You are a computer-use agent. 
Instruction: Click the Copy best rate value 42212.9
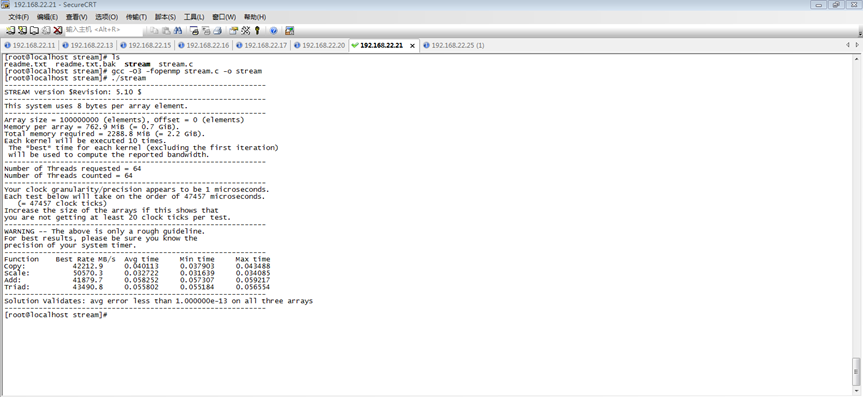[x=88, y=266]
